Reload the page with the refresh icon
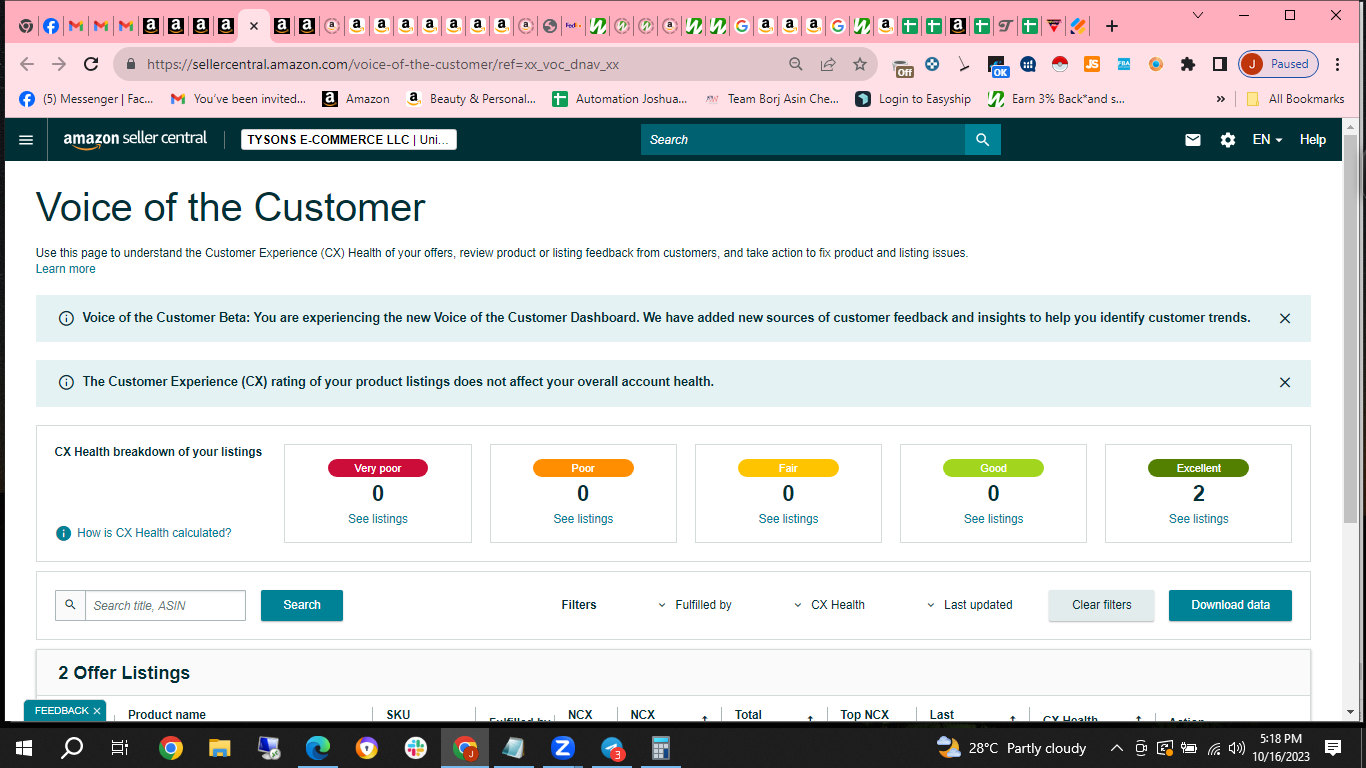Screen dimensions: 1366x768 [91, 64]
